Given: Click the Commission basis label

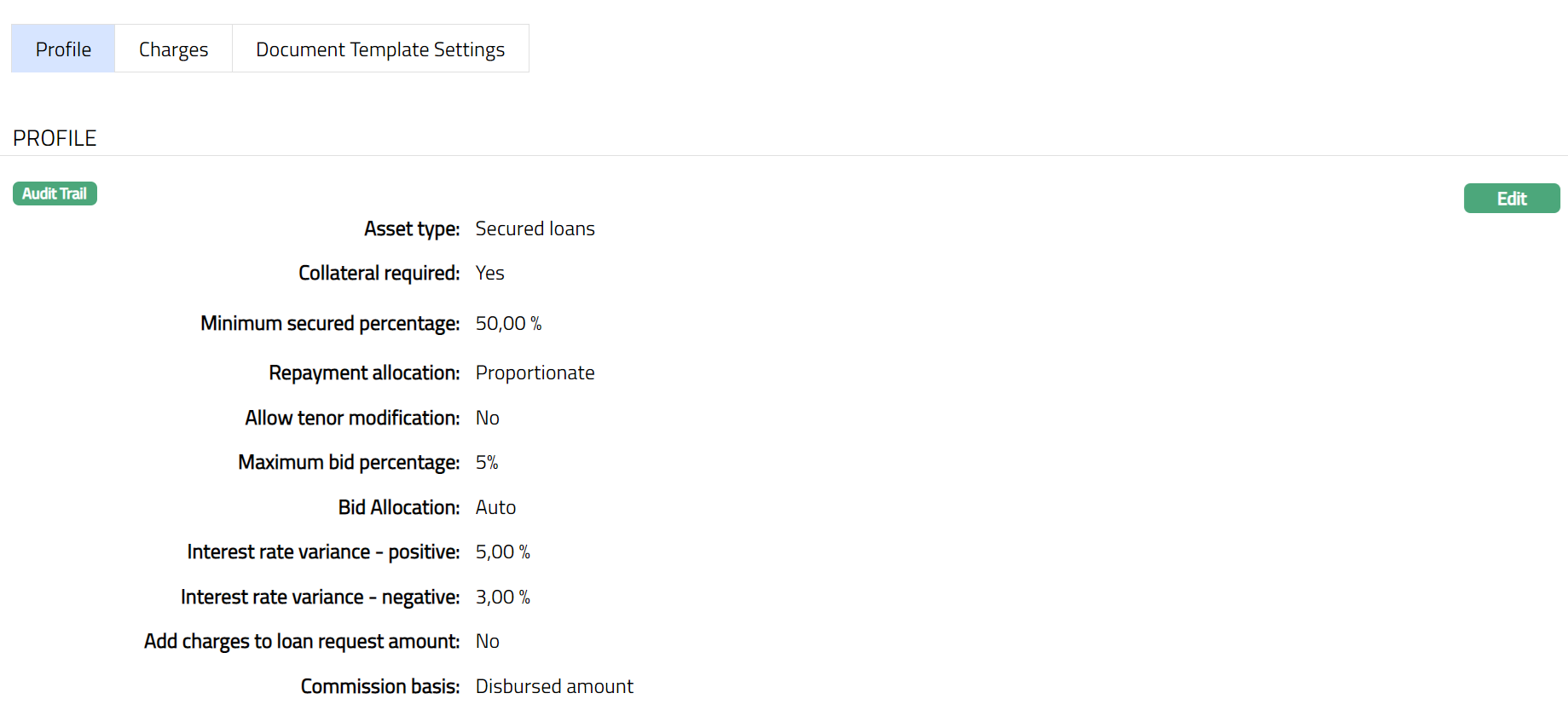Looking at the screenshot, I should pos(380,686).
